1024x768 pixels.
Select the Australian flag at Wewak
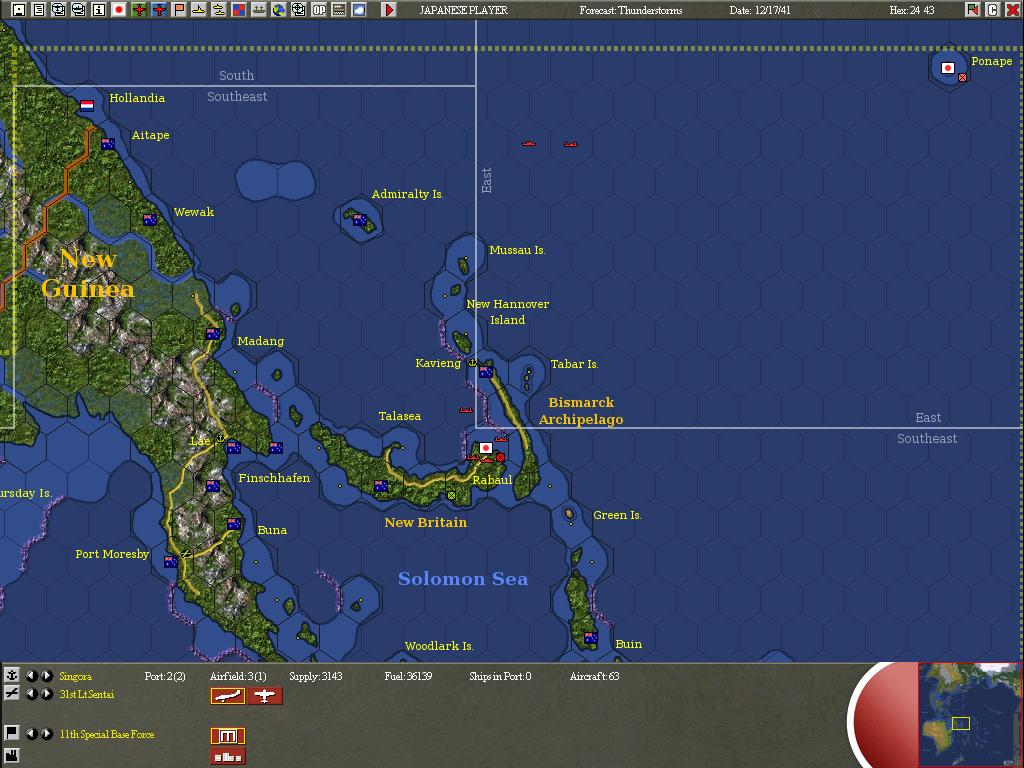pyautogui.click(x=150, y=219)
